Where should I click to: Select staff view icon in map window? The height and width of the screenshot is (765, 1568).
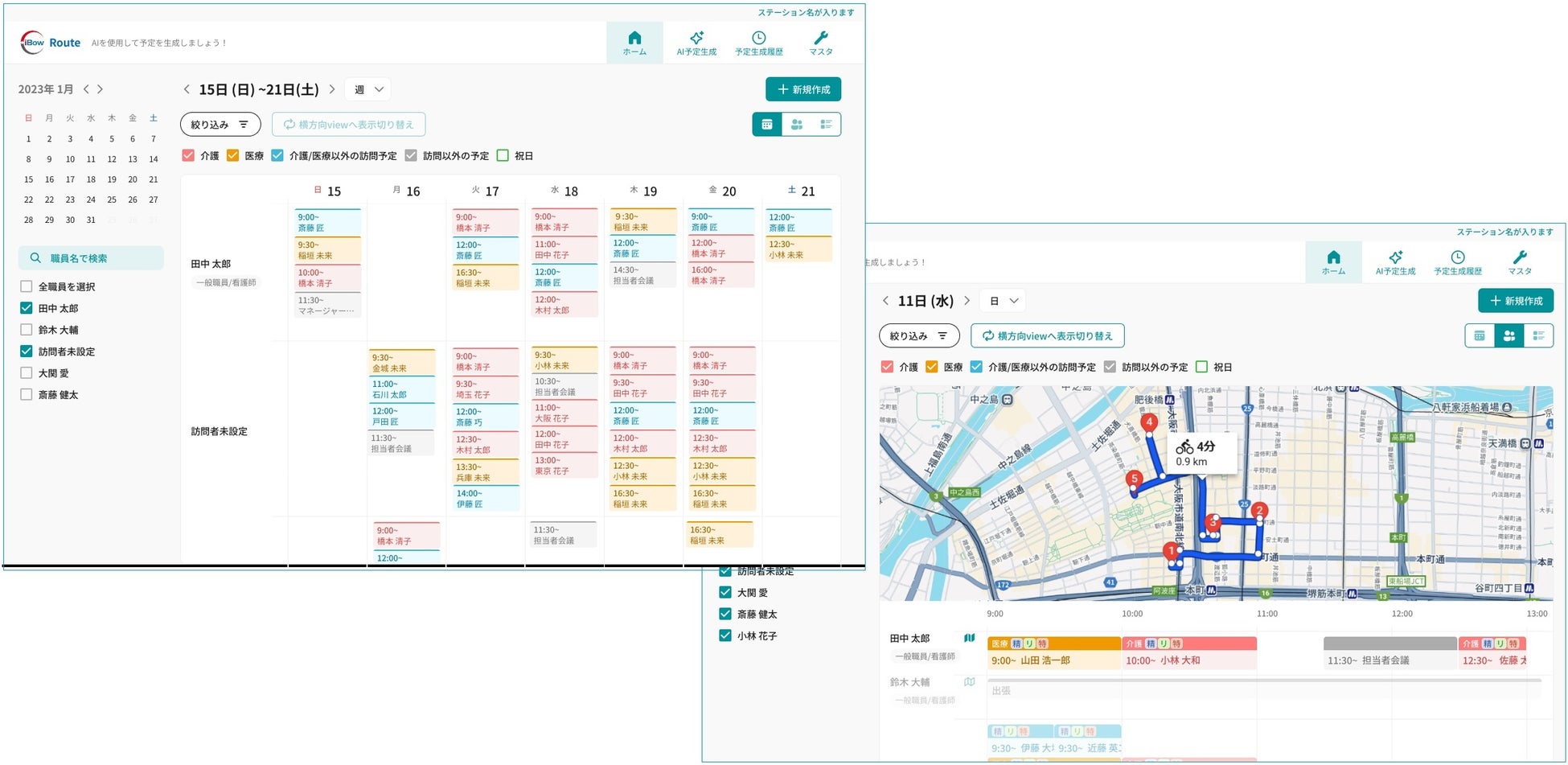tap(1509, 336)
